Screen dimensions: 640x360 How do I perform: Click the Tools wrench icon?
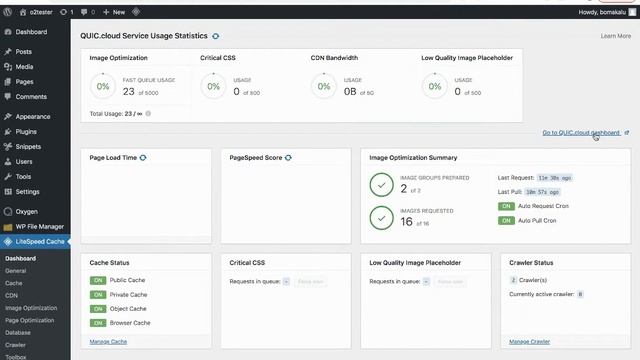click(8, 177)
